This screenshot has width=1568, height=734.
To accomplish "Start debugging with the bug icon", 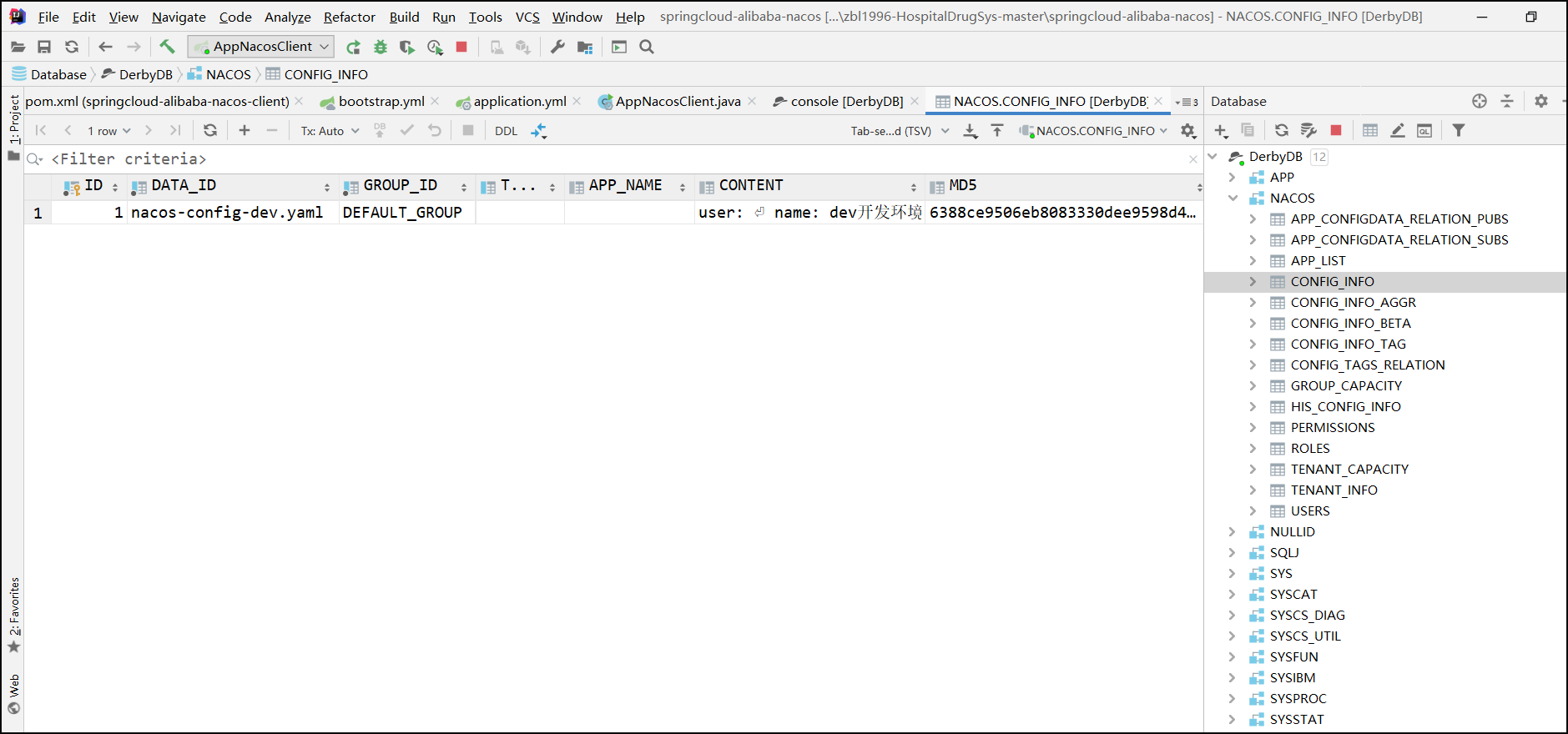I will pyautogui.click(x=381, y=47).
